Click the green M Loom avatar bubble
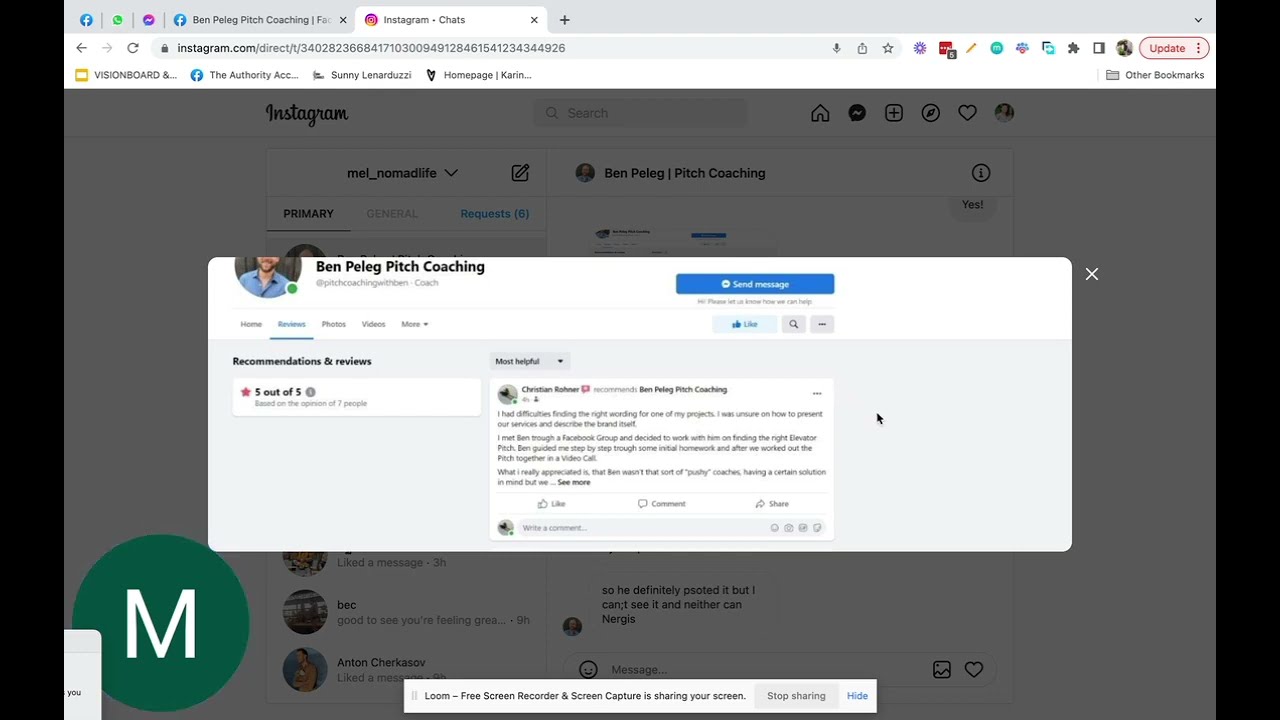Screen dimensions: 1280x720 coord(161,623)
